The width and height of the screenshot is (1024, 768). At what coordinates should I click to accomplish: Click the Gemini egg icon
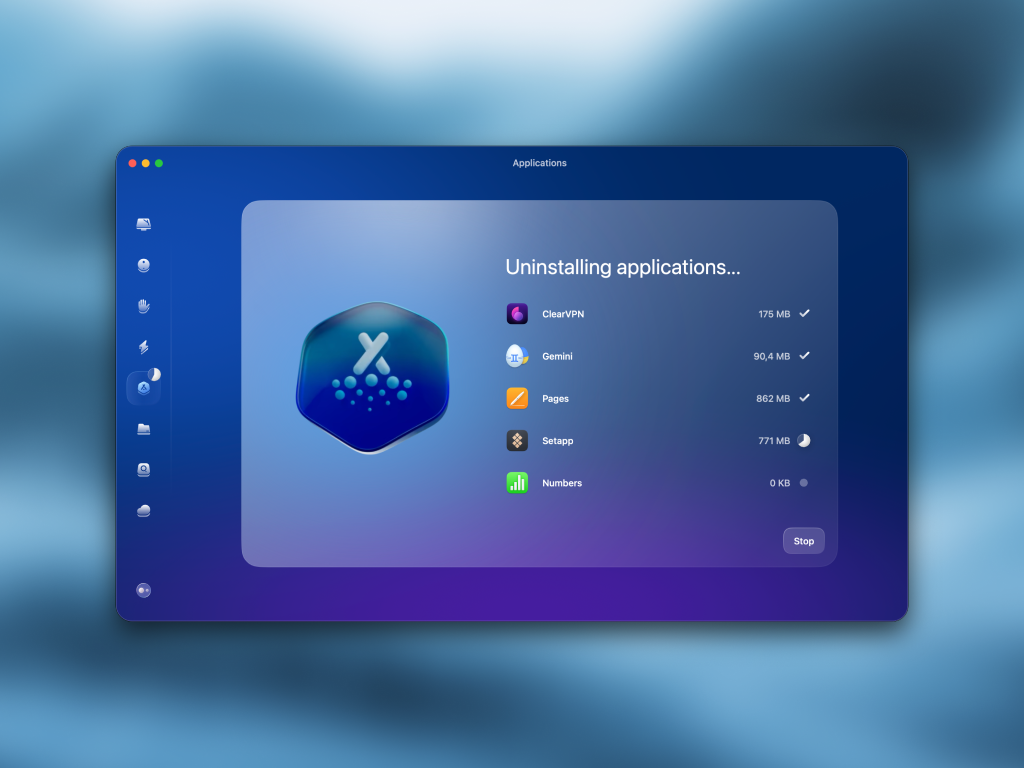click(516, 356)
